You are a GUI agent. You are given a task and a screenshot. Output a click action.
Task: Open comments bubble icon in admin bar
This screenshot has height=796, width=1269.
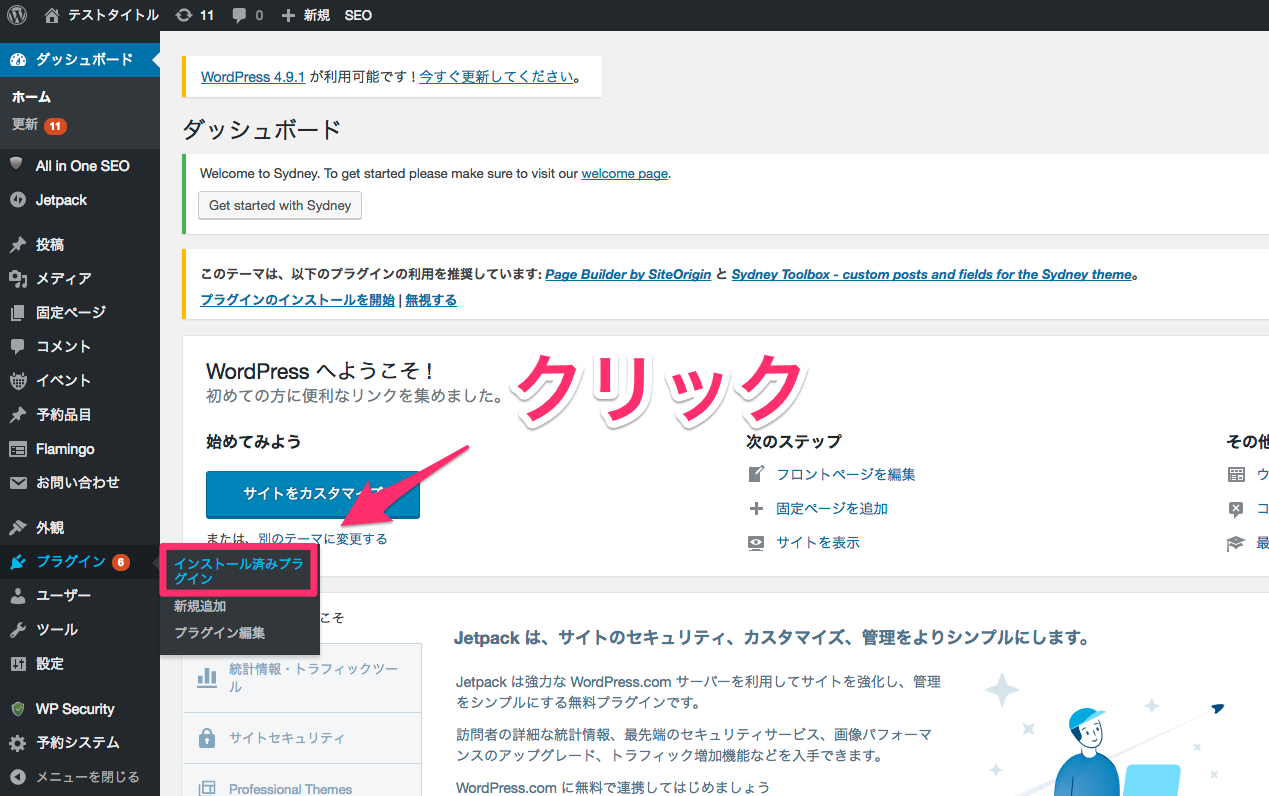tap(239, 16)
